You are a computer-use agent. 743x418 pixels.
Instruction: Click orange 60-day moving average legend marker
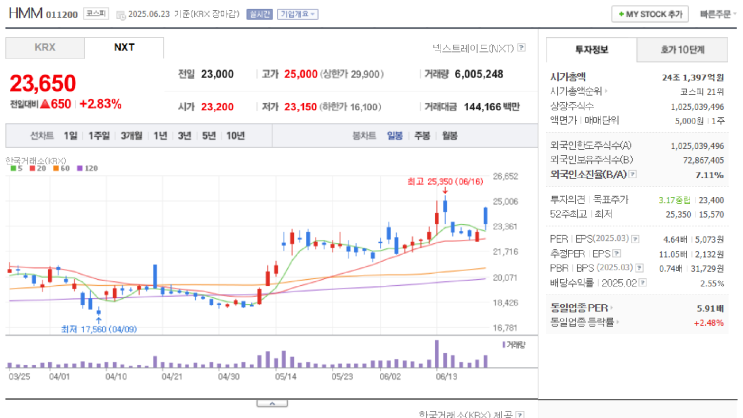pos(56,168)
